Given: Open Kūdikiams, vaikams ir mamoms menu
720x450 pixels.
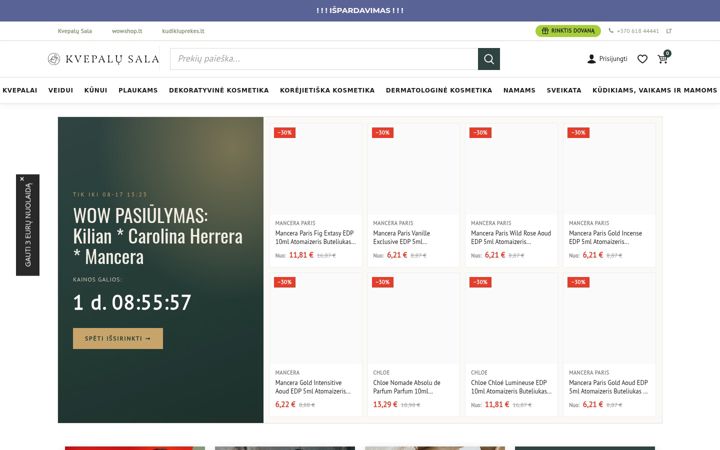Looking at the screenshot, I should tap(654, 90).
